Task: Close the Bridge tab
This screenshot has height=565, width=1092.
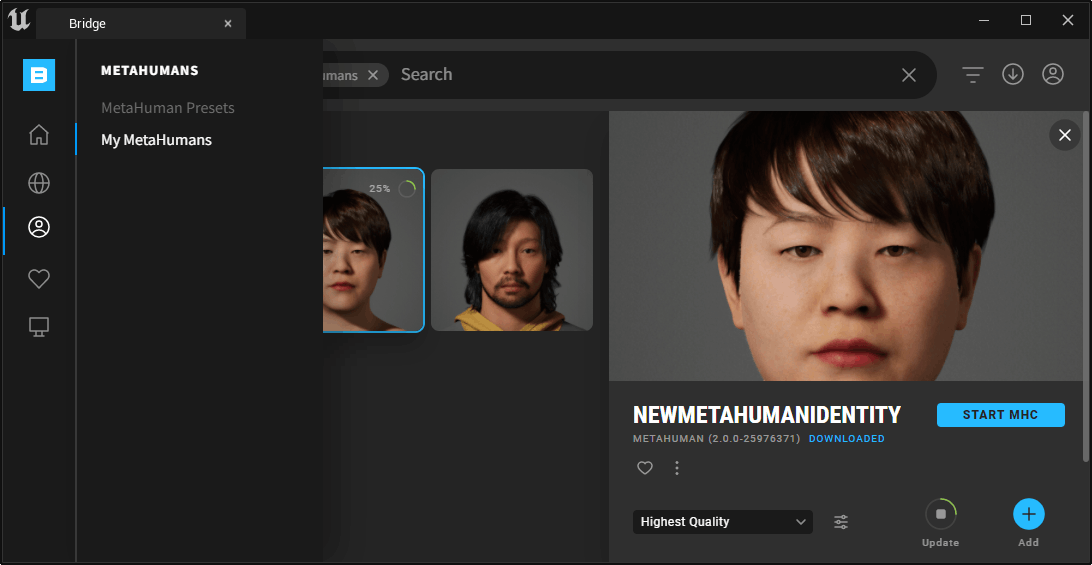Action: coord(228,24)
